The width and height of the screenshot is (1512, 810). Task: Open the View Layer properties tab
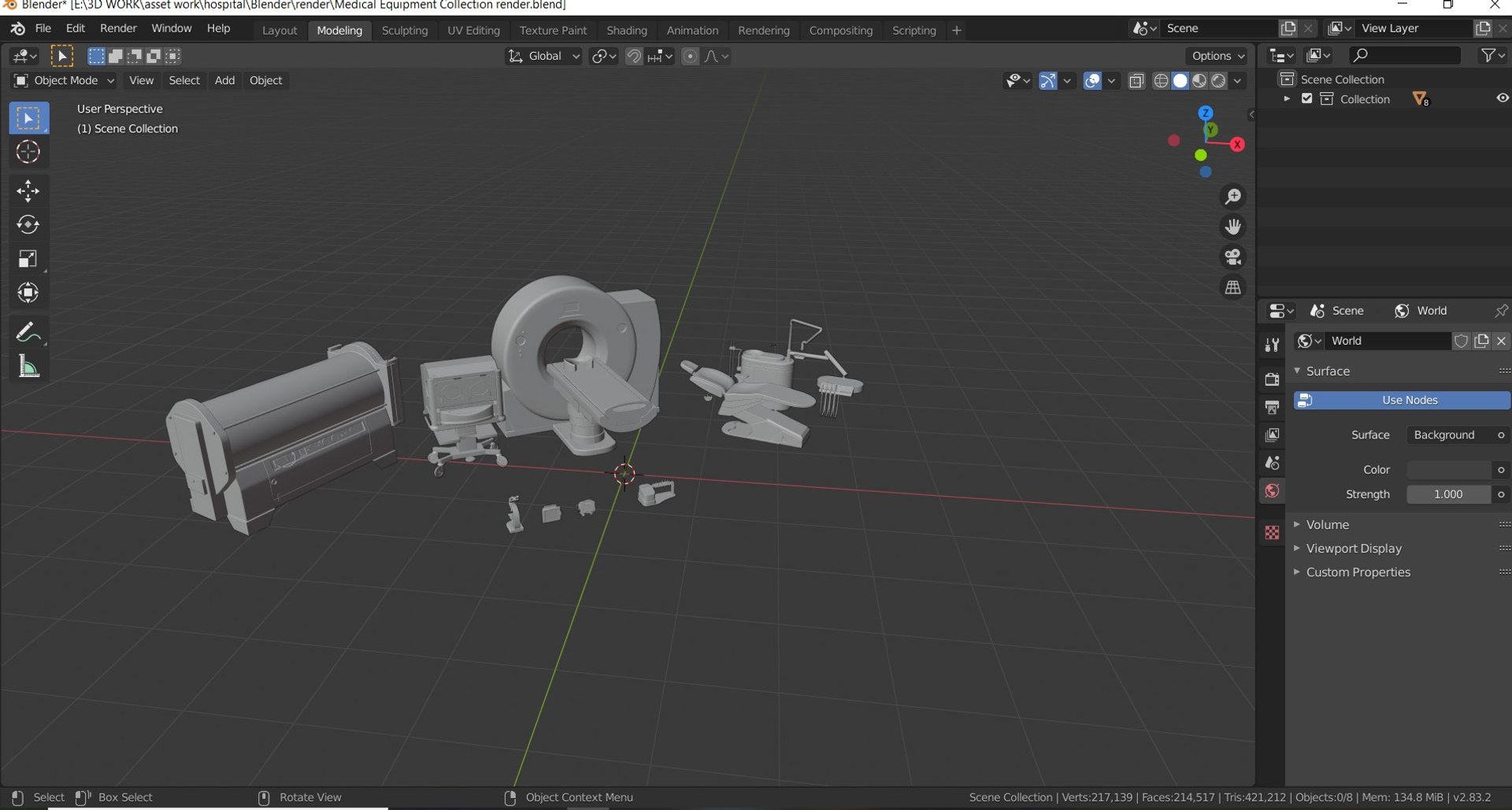click(x=1272, y=435)
